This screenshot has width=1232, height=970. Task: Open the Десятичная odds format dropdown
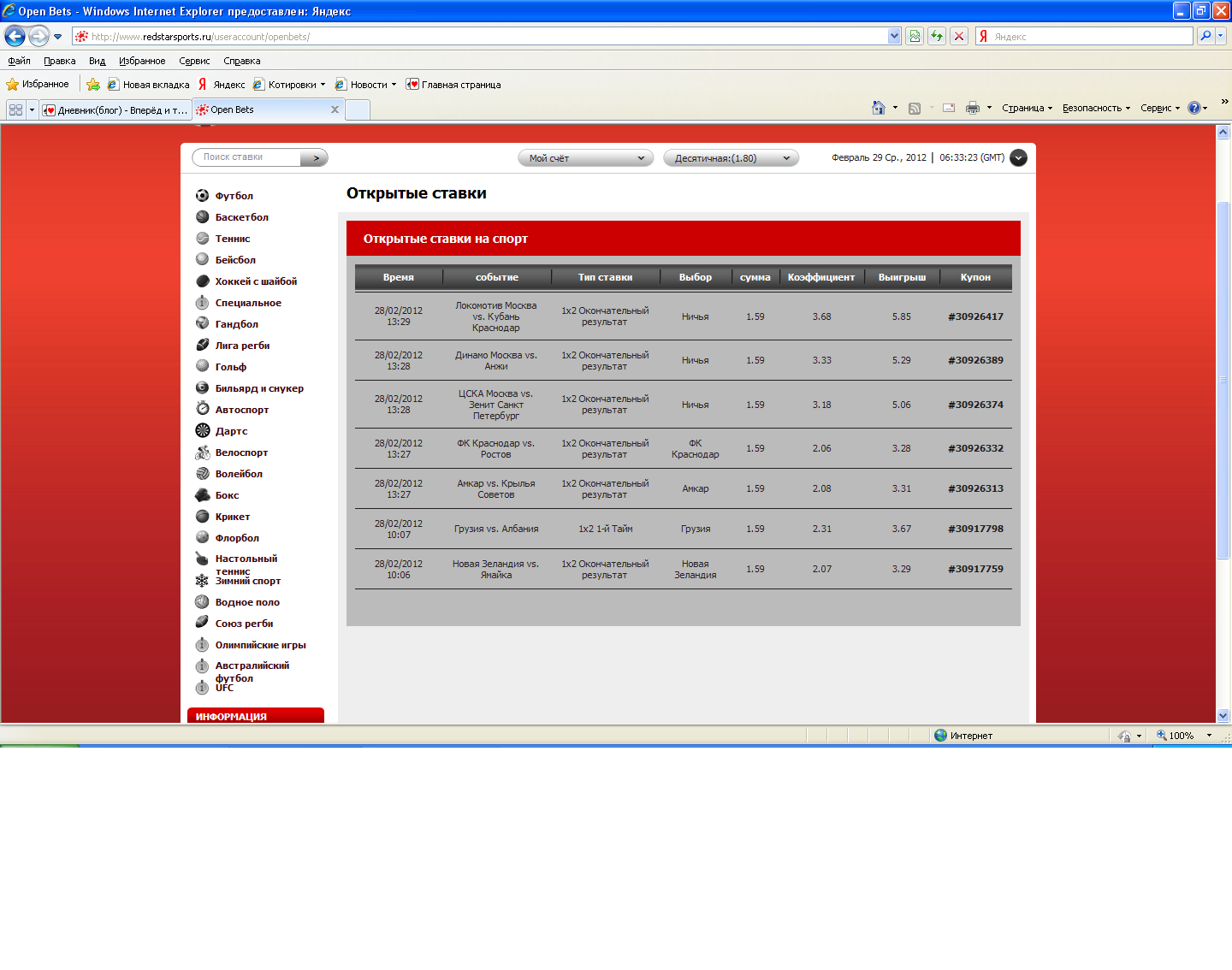pyautogui.click(x=731, y=158)
